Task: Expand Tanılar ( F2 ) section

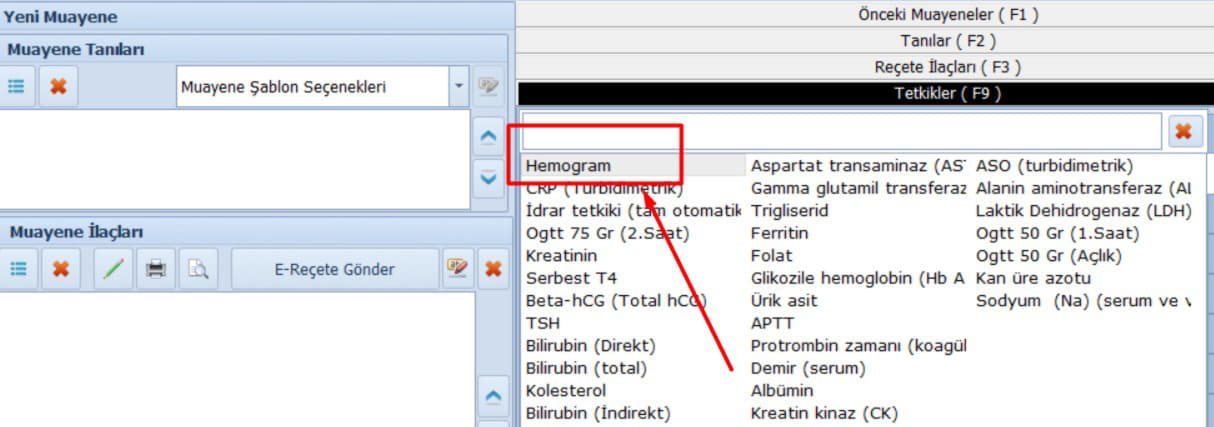Action: click(x=948, y=41)
